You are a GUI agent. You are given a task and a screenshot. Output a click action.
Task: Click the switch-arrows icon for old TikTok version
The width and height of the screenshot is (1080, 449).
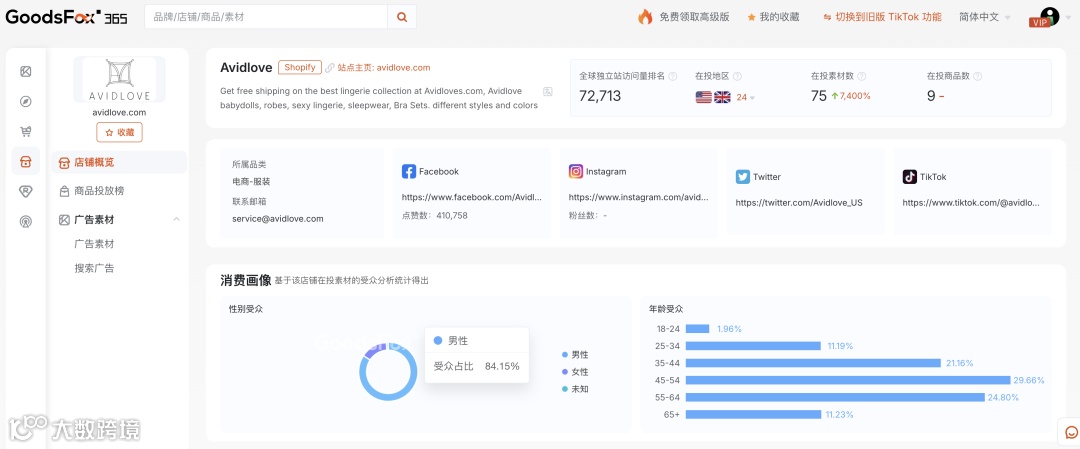827,17
